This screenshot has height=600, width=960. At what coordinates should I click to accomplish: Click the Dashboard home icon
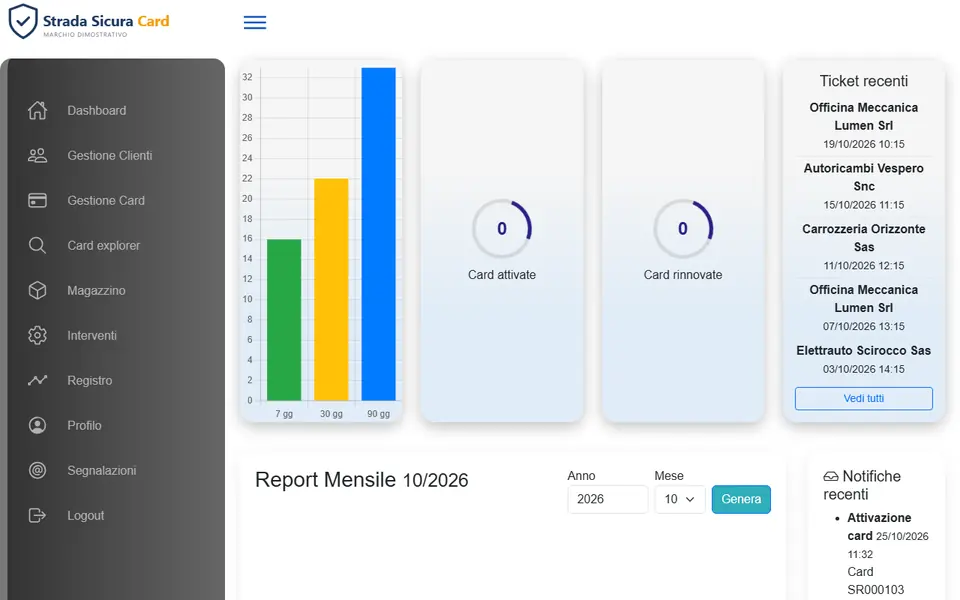[37, 110]
